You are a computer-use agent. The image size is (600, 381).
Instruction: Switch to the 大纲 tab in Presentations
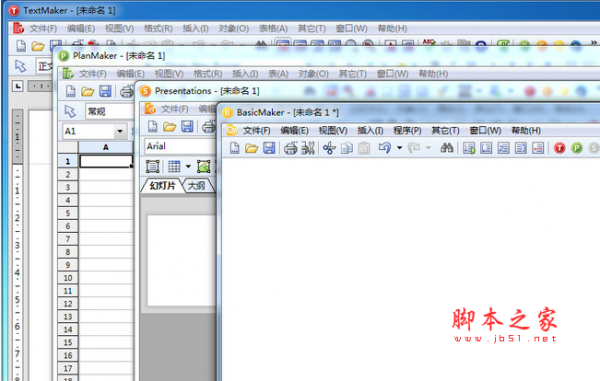pyautogui.click(x=197, y=186)
